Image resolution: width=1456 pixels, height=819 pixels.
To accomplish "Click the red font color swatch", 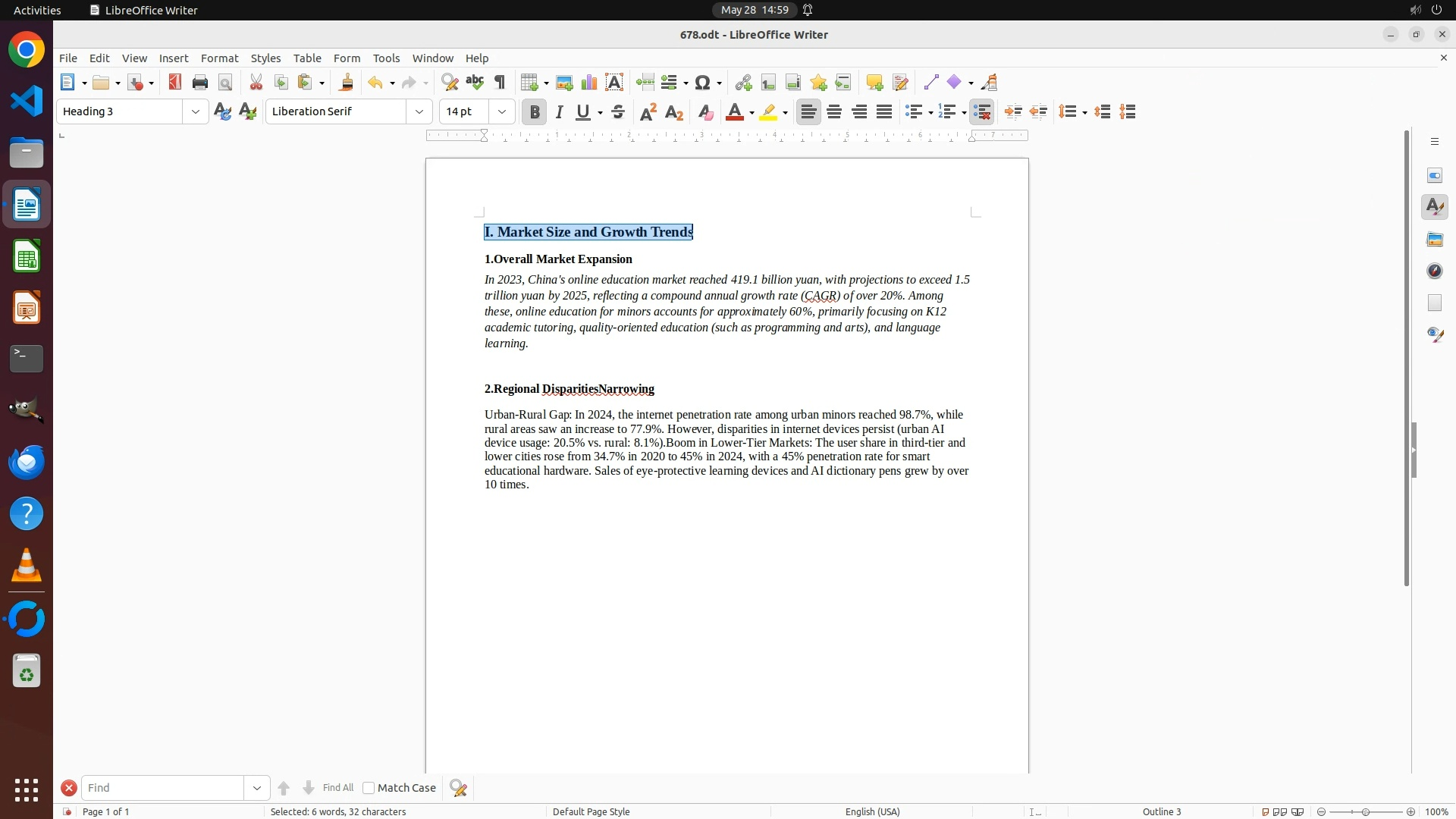I will (733, 112).
